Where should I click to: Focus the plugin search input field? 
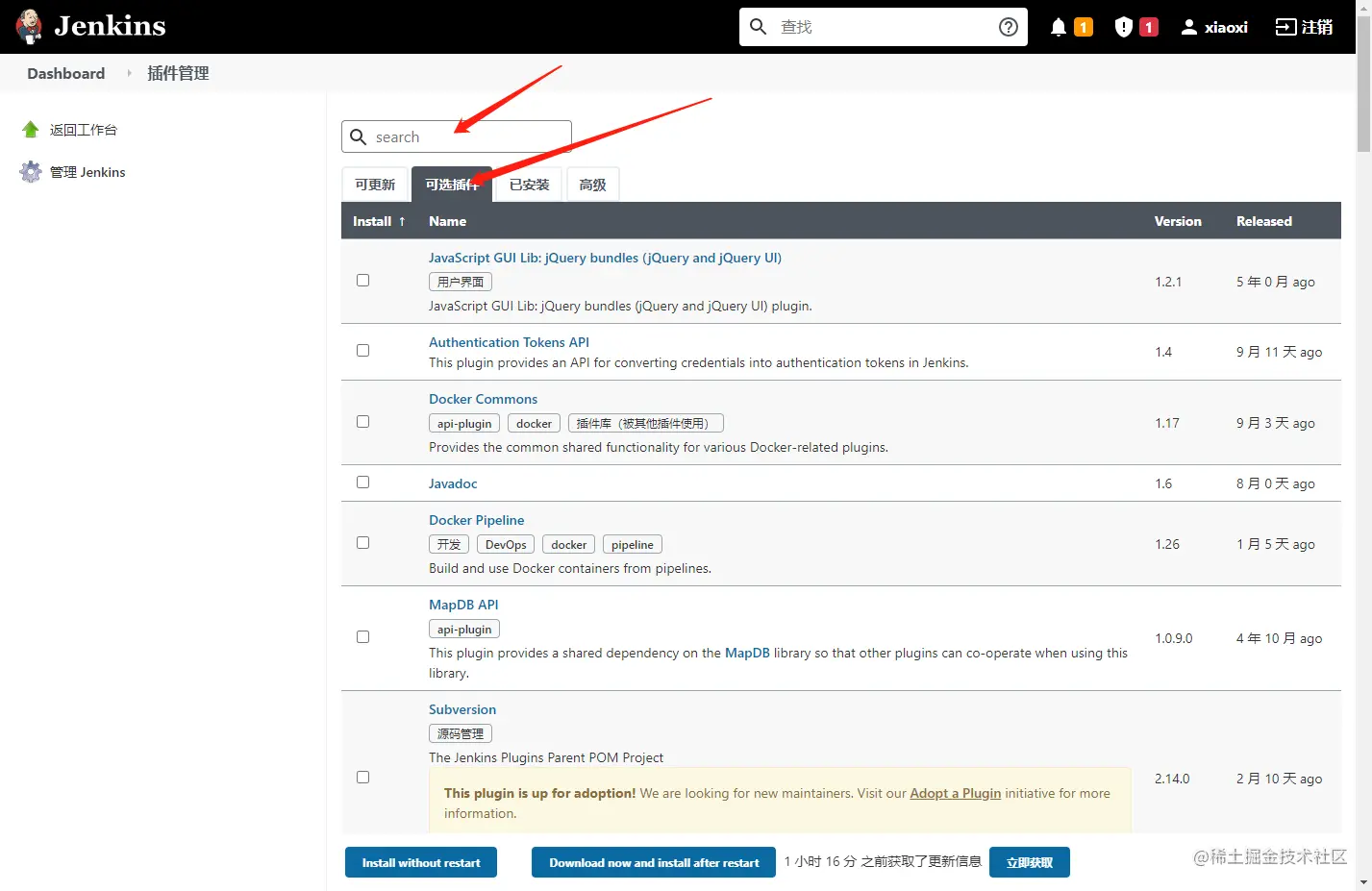point(457,136)
